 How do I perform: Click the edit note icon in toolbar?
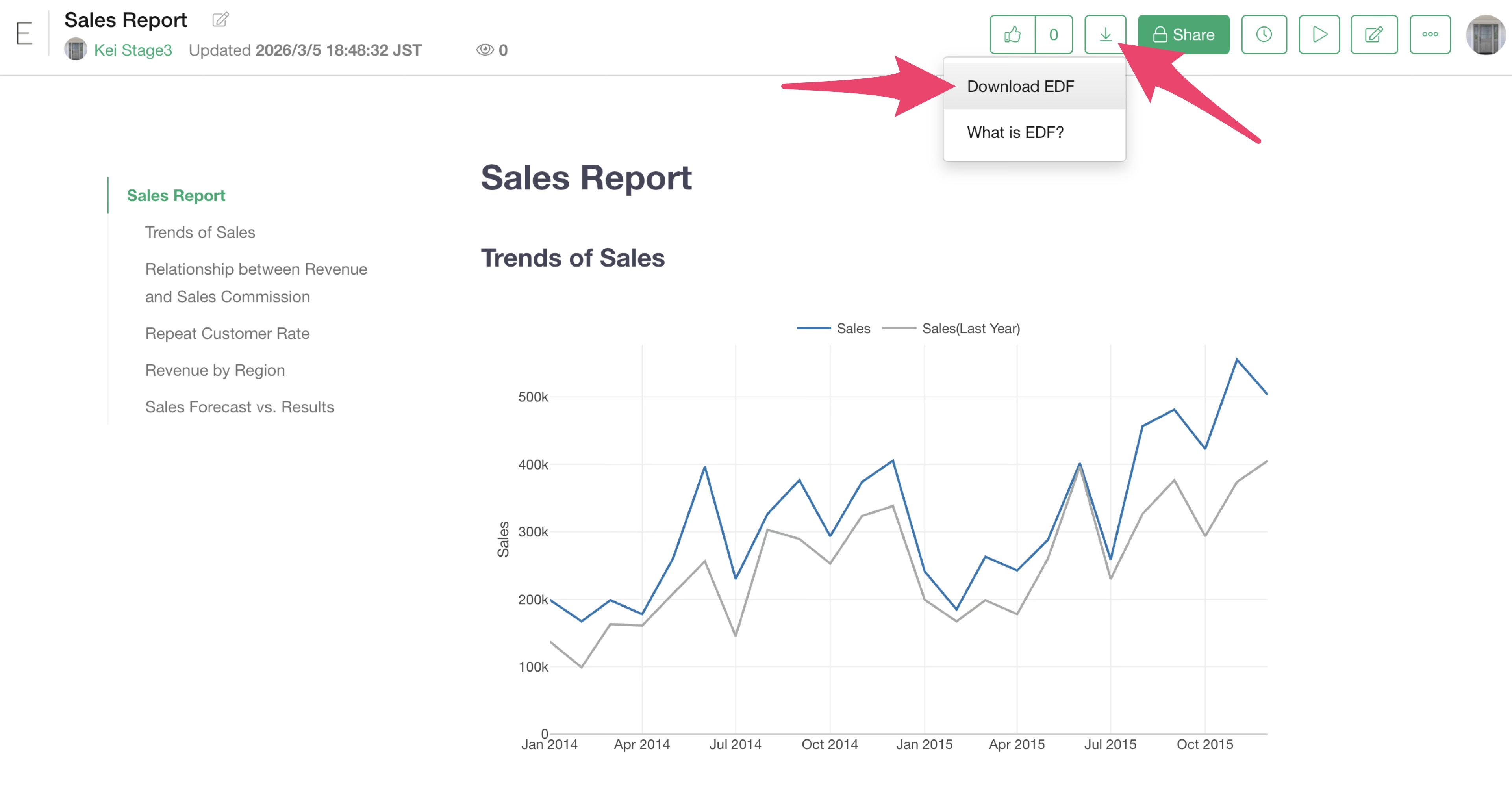pos(1373,35)
